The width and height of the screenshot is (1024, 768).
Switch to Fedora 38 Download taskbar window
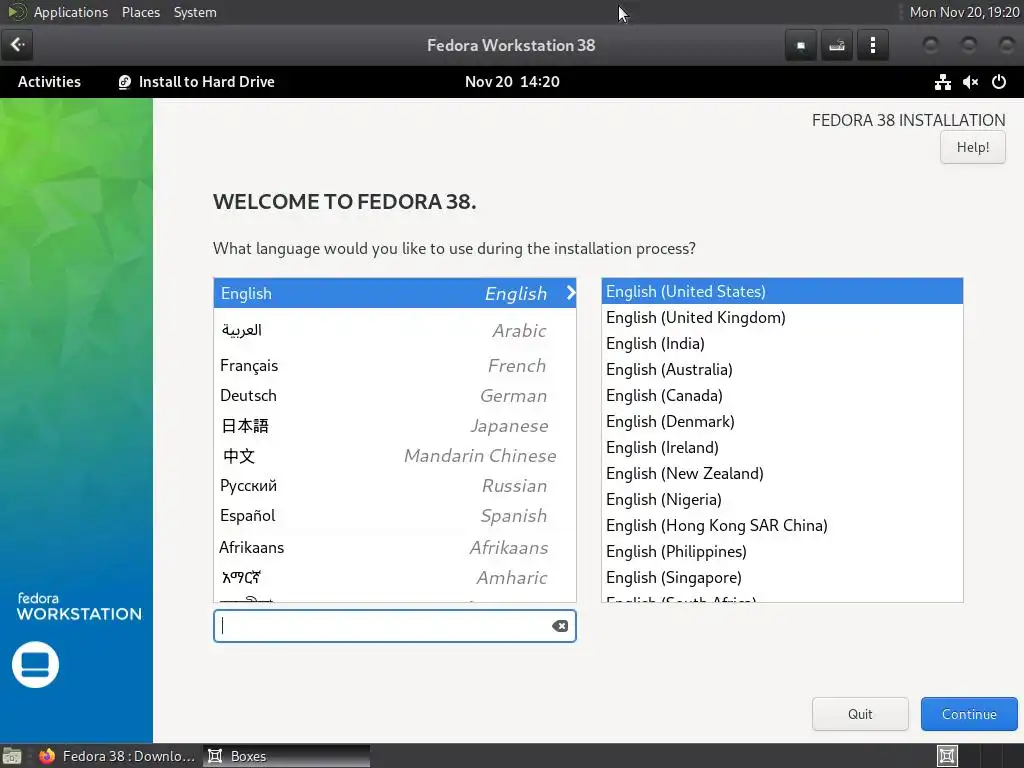(x=118, y=756)
